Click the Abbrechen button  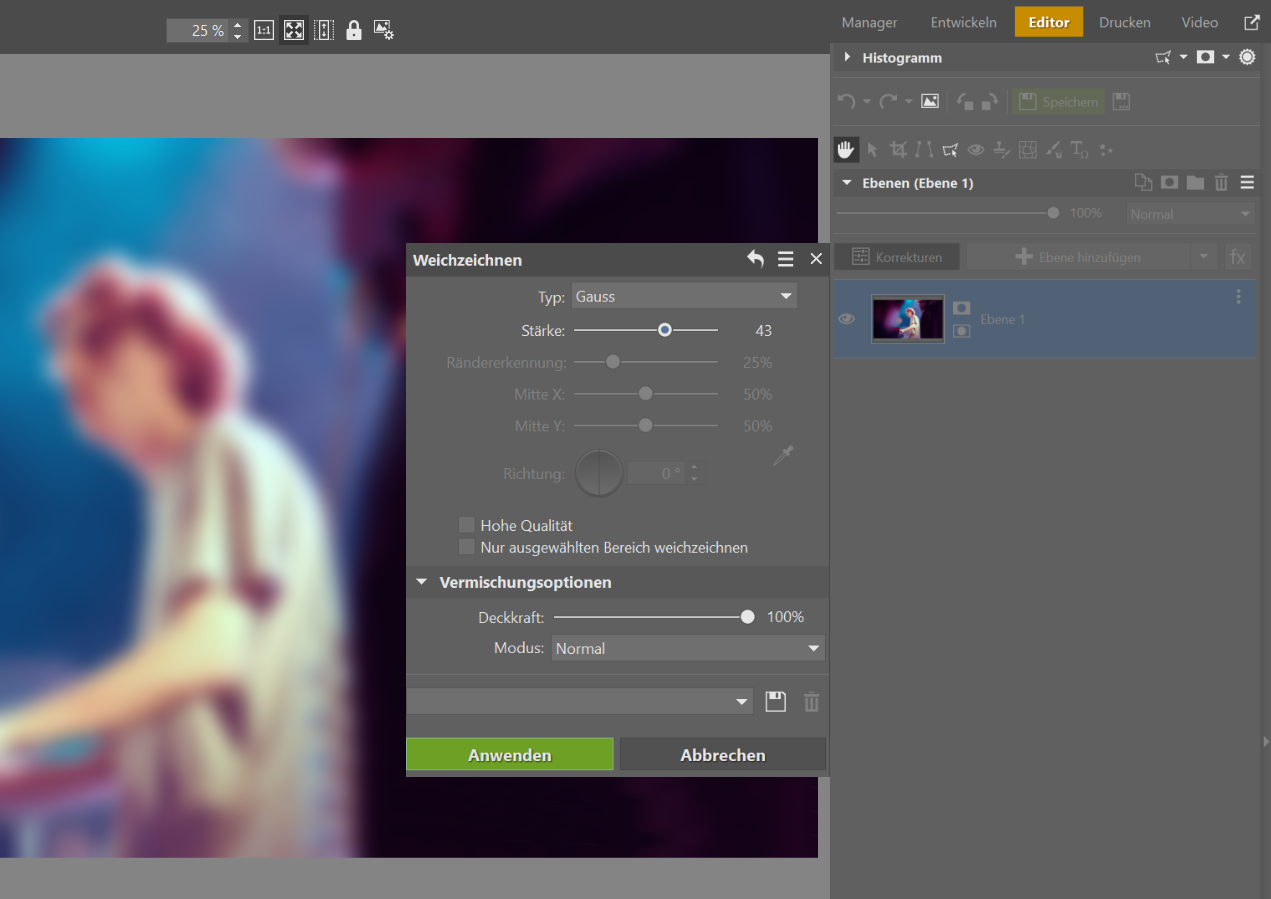pos(722,755)
